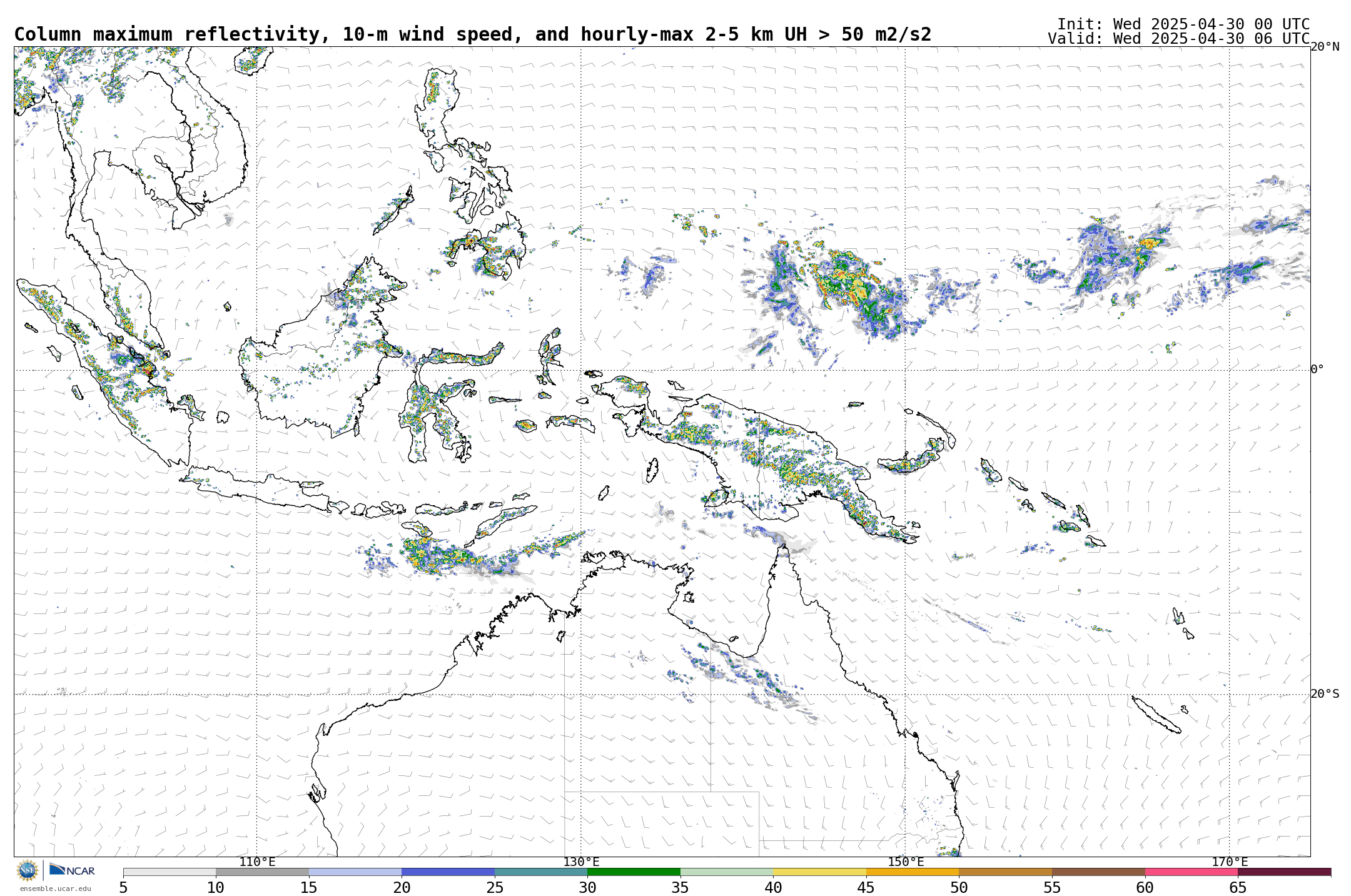Click the colorbar tick label 20
Image resolution: width=1351 pixels, height=896 pixels.
click(402, 887)
